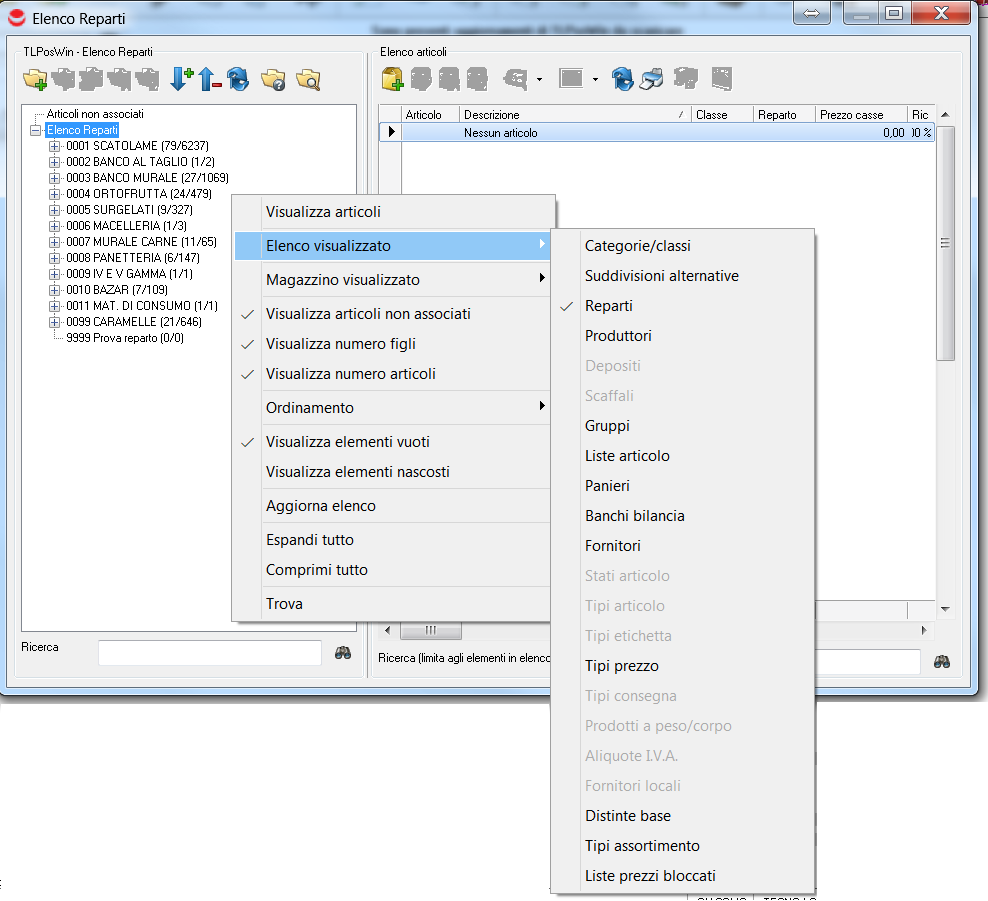Viewport: 988px width, 901px height.
Task: Click the add new folder icon in the Elenco Reparti toolbar
Action: 35,80
